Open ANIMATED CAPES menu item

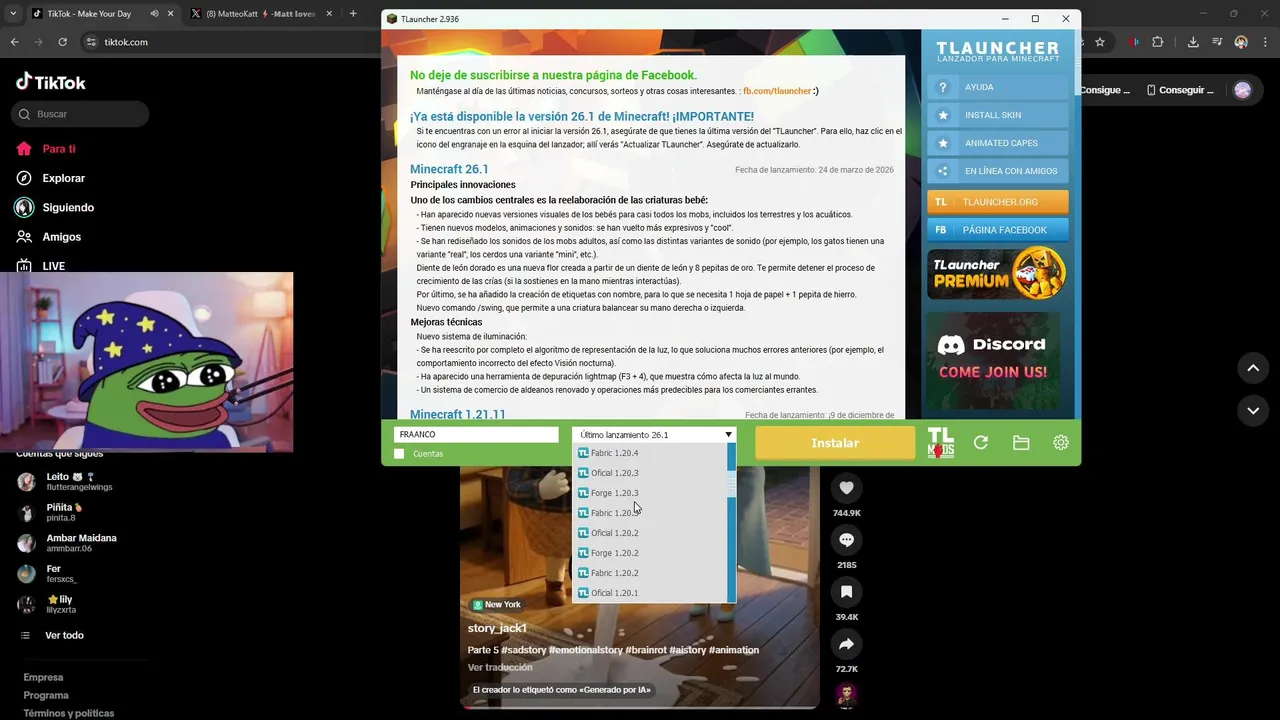tap(998, 143)
